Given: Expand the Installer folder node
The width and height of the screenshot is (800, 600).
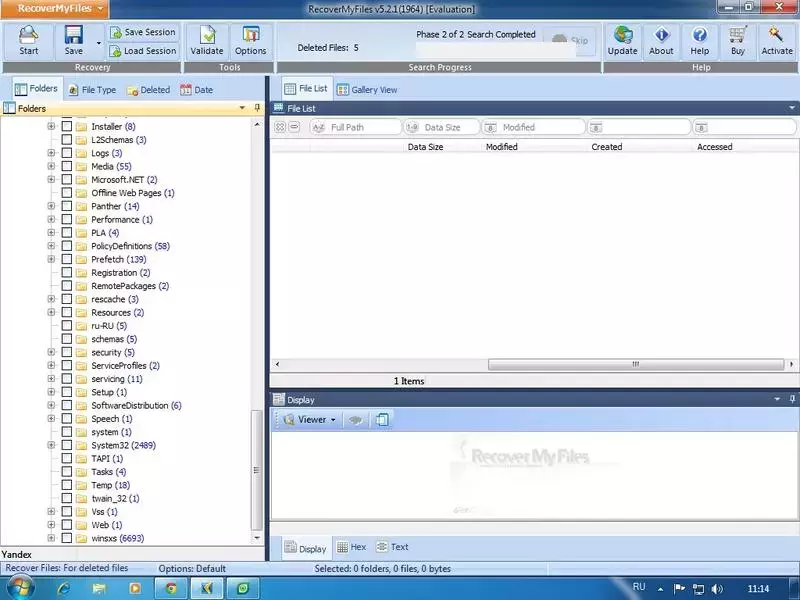Looking at the screenshot, I should pos(51,126).
